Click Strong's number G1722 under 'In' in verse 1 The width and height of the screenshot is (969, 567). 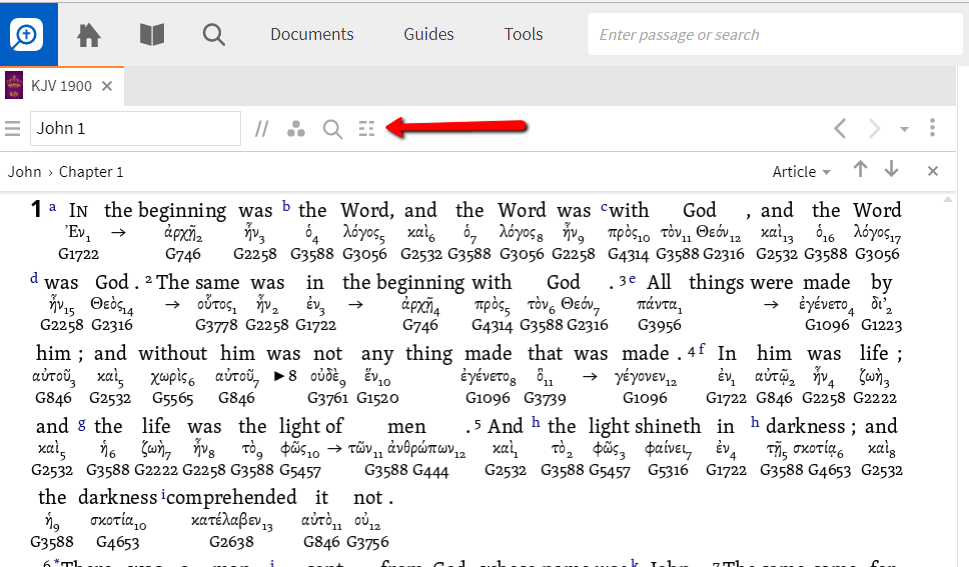(x=78, y=254)
